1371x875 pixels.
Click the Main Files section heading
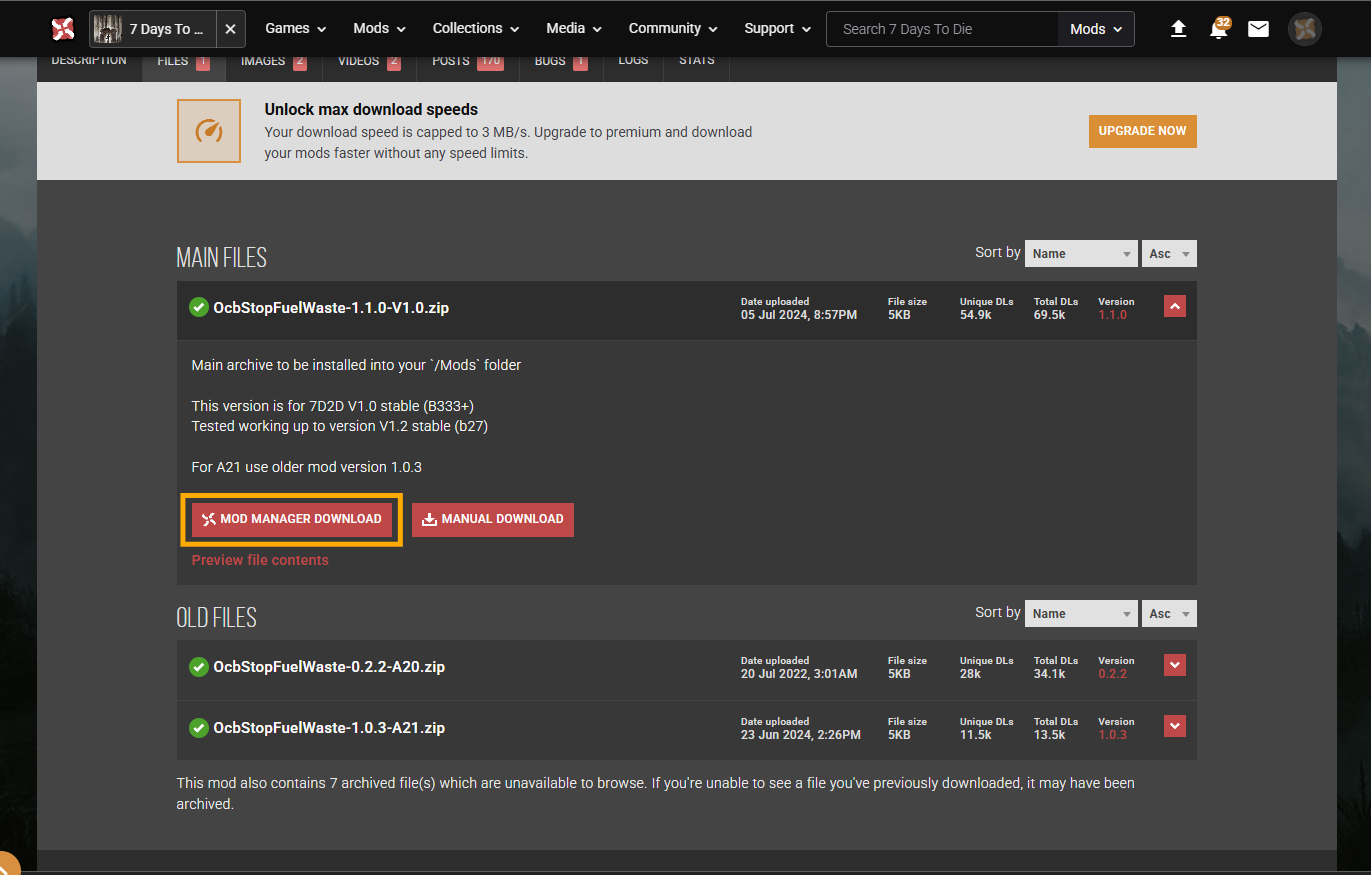click(x=222, y=258)
